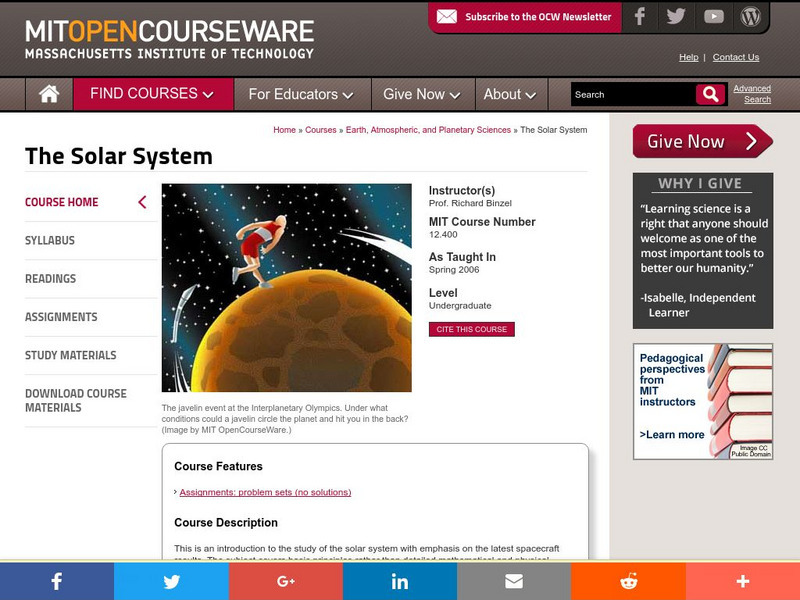
Task: Click the javelin event image caption
Action: pyautogui.click(x=285, y=419)
